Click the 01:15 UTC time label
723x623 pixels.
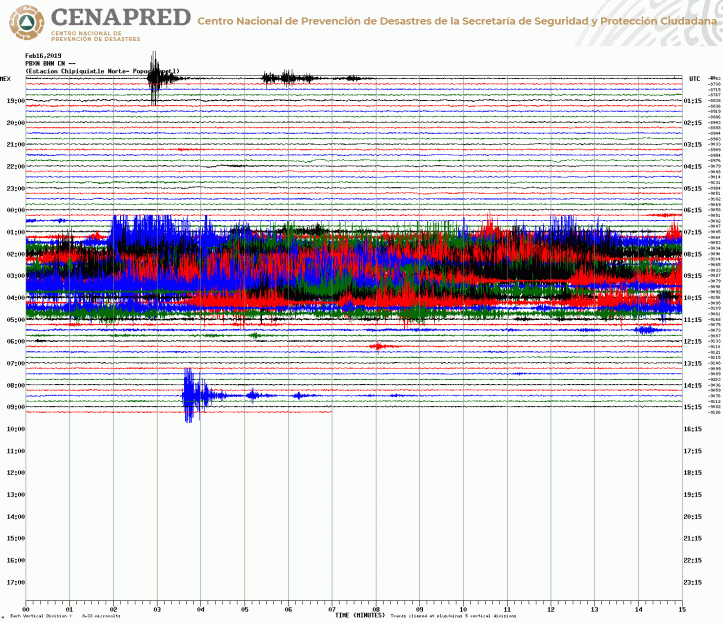tap(692, 101)
